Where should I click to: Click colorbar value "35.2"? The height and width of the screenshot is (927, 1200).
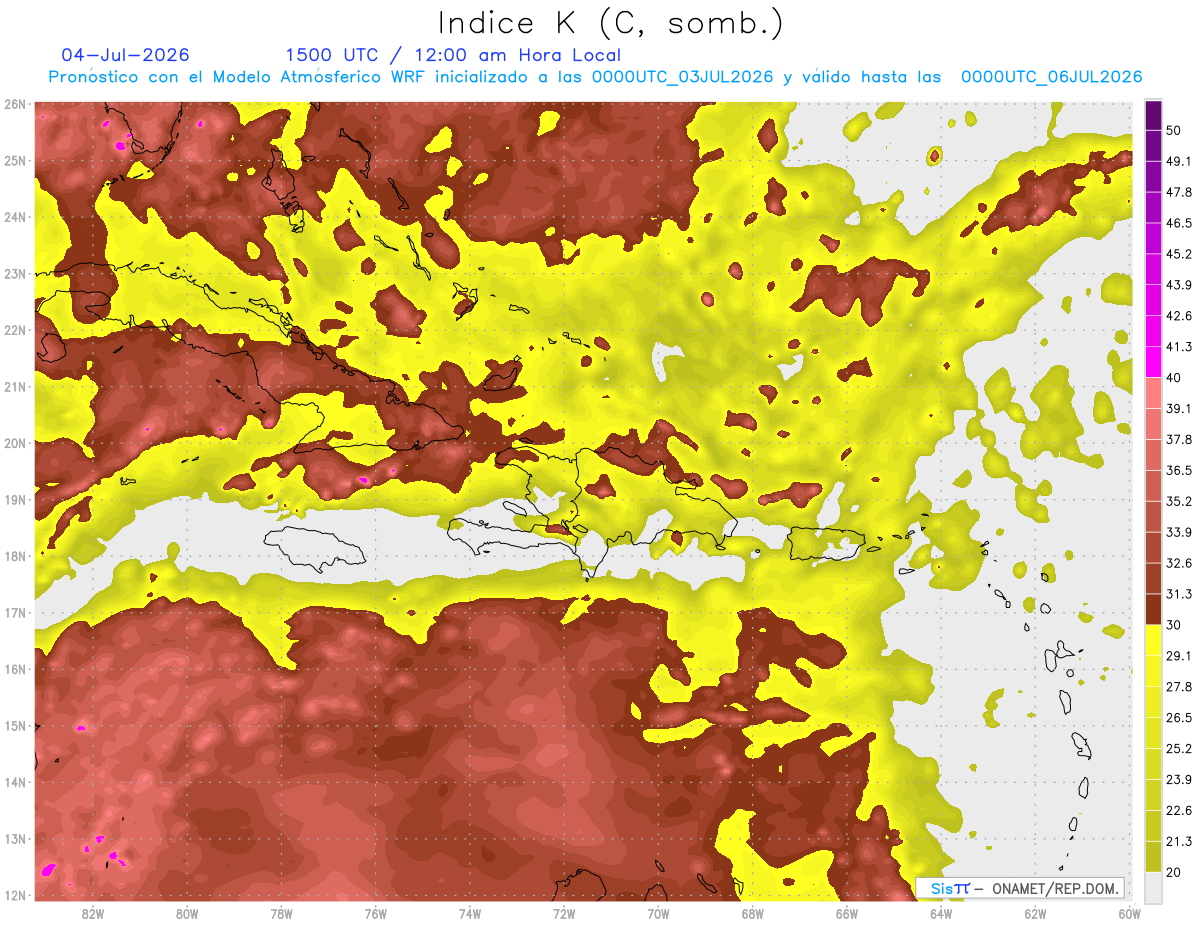1180,501
